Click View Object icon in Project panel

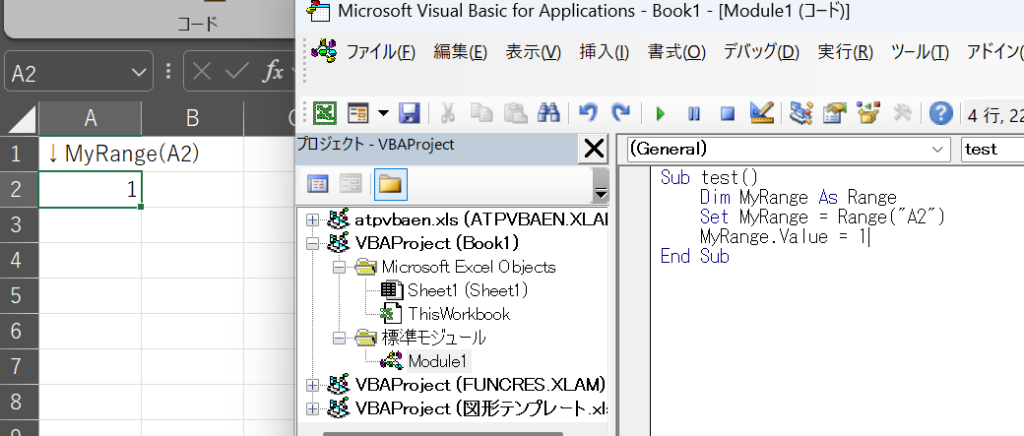pyautogui.click(x=351, y=185)
